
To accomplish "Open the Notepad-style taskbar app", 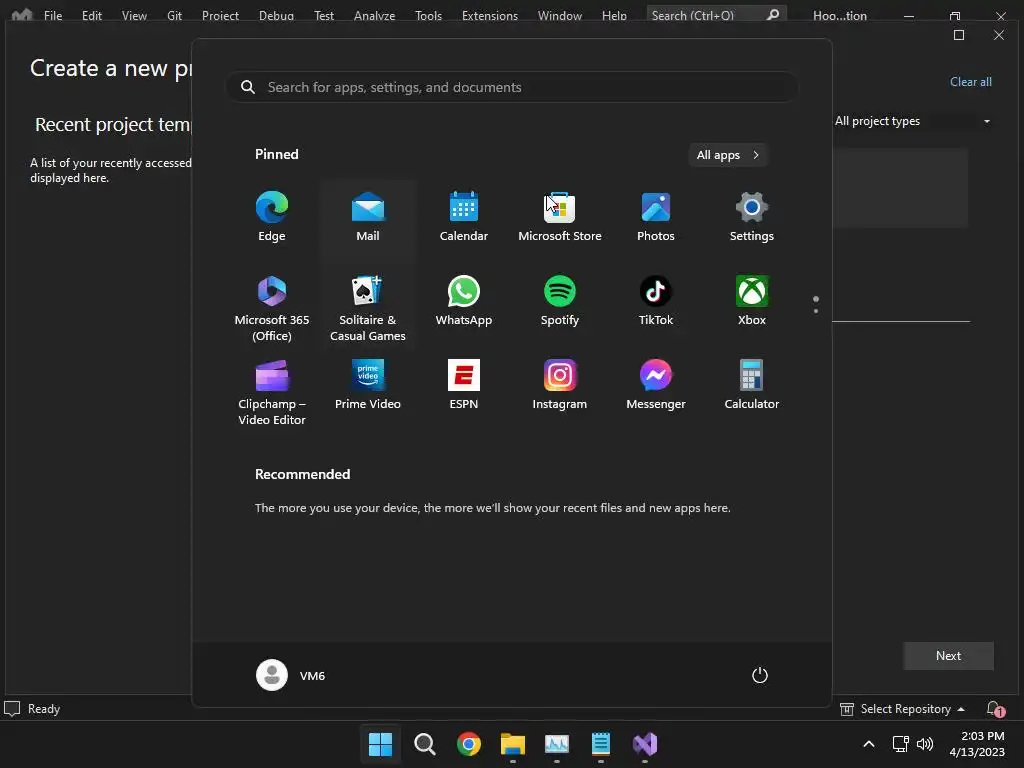I will tap(600, 744).
